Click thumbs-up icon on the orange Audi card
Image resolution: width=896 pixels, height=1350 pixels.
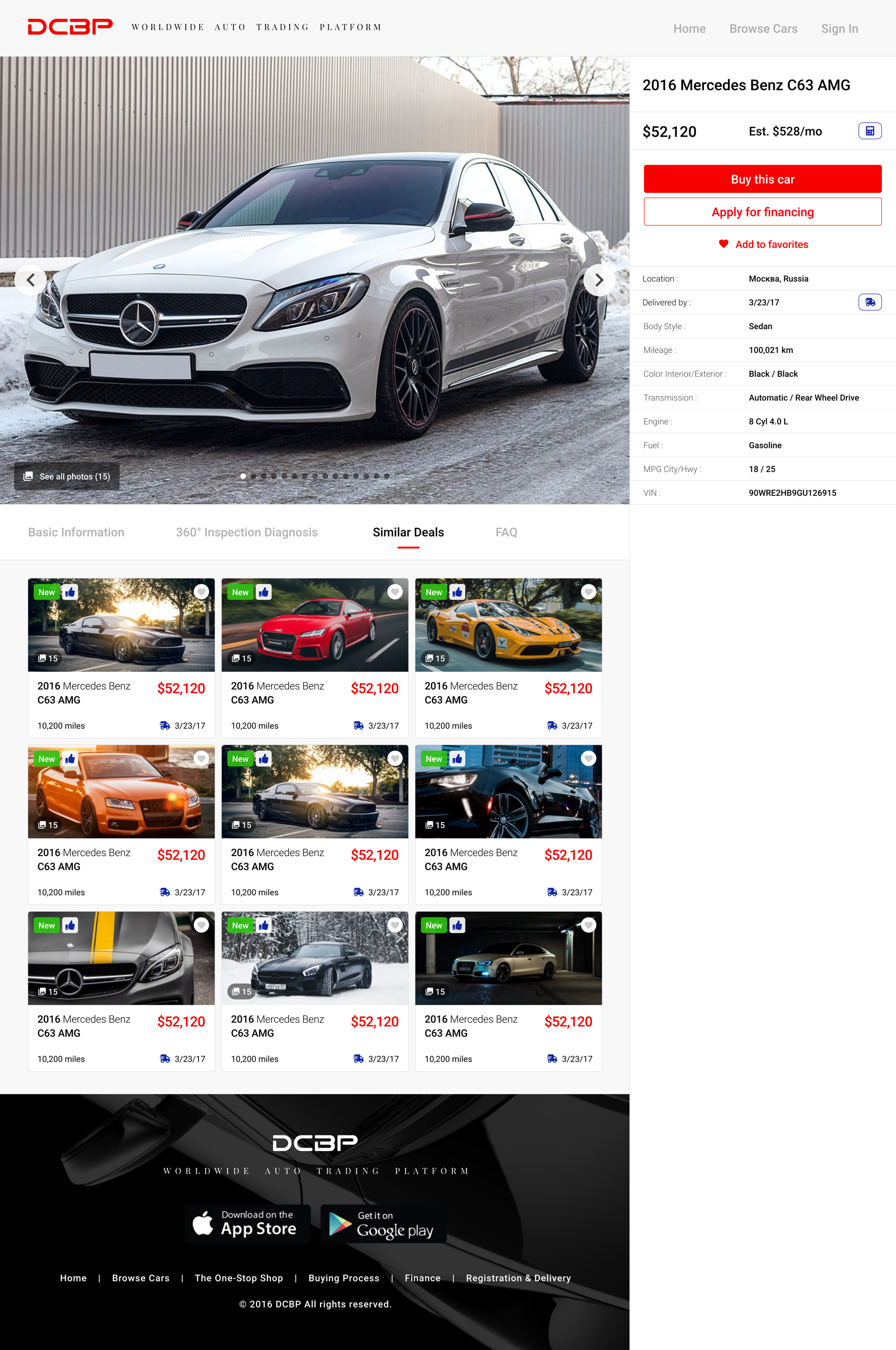point(70,758)
